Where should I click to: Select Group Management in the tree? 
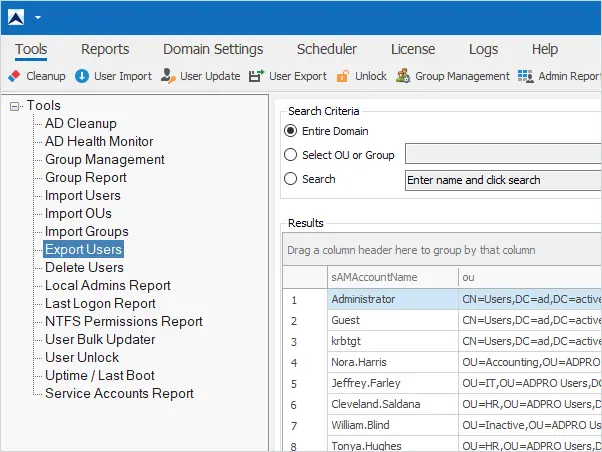104,159
